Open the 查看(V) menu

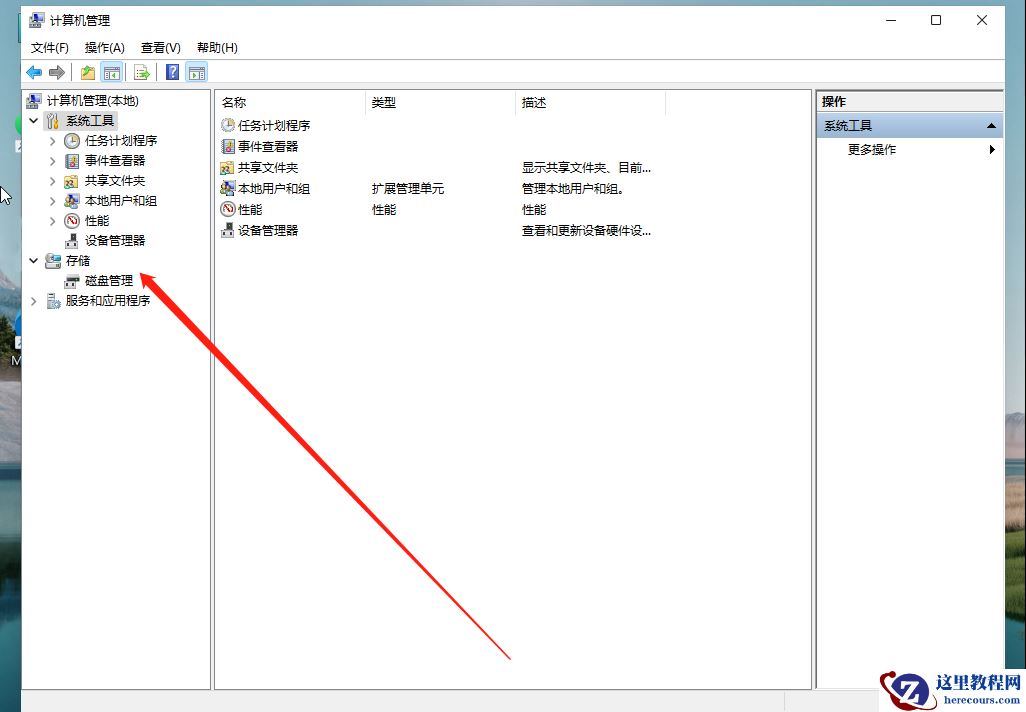(160, 47)
